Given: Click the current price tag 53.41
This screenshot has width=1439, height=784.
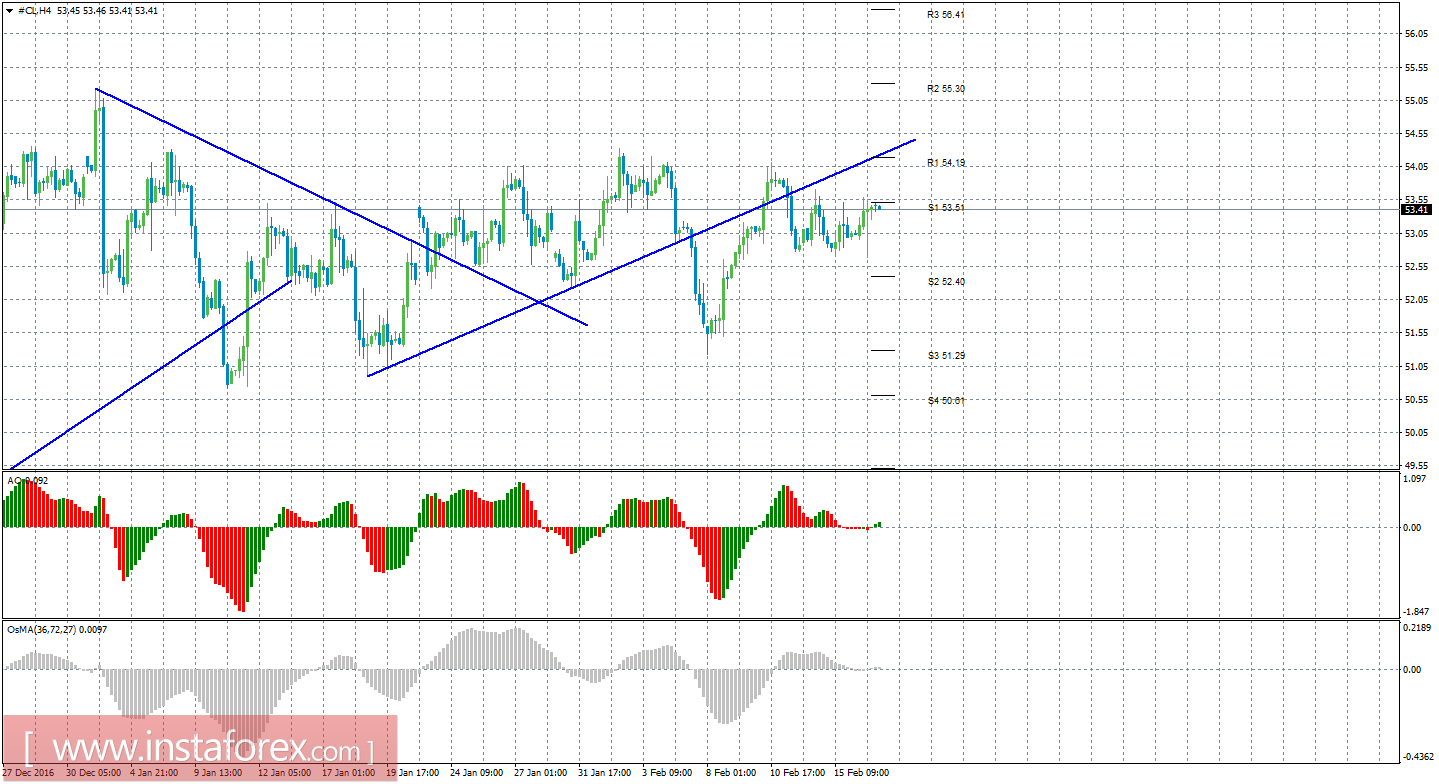Looking at the screenshot, I should [x=1416, y=210].
